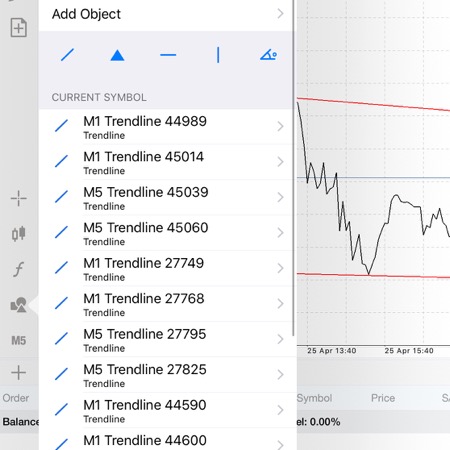
Task: Click chevron beside M5 Trendline 45060
Action: (x=280, y=233)
